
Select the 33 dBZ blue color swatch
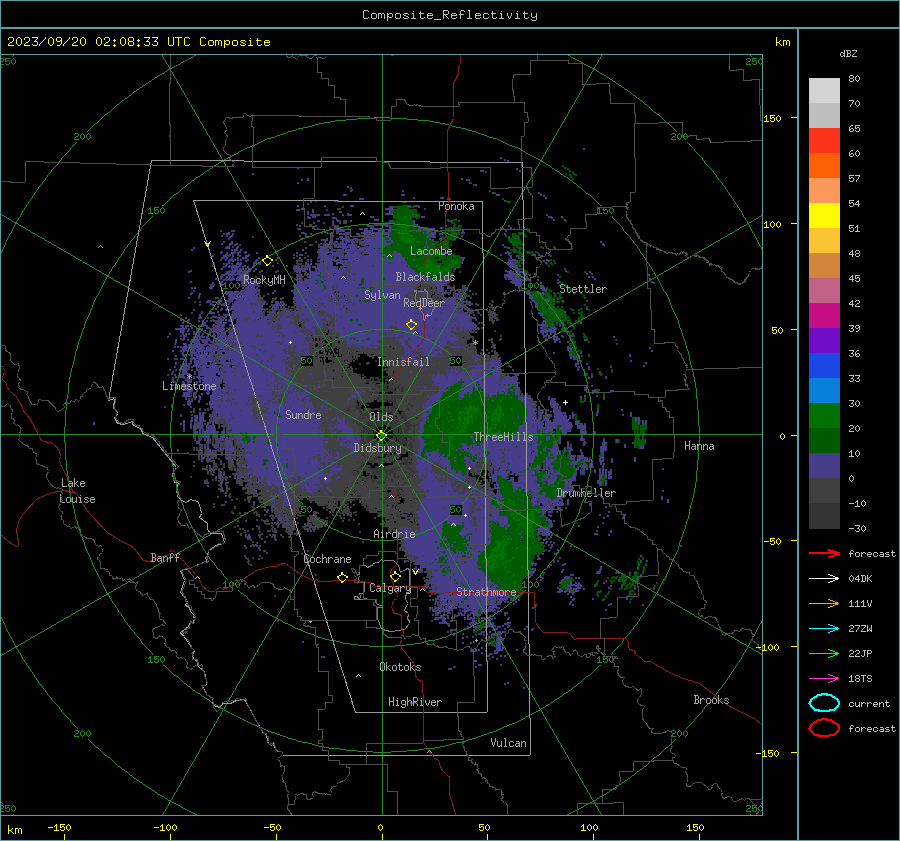[x=824, y=366]
